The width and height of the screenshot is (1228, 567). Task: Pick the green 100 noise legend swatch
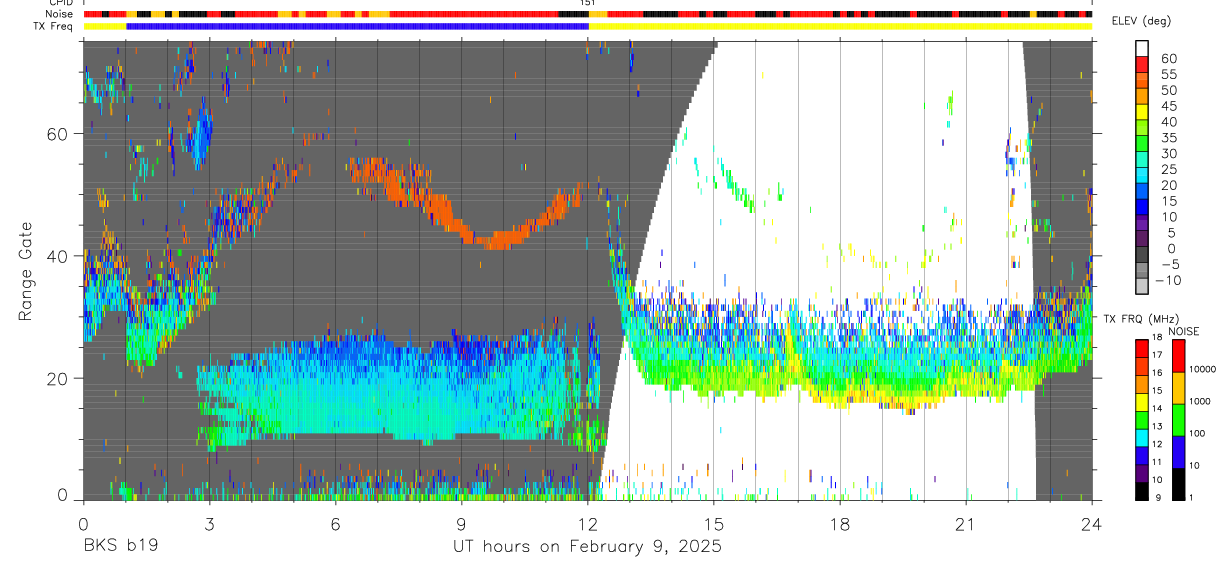click(x=1179, y=420)
